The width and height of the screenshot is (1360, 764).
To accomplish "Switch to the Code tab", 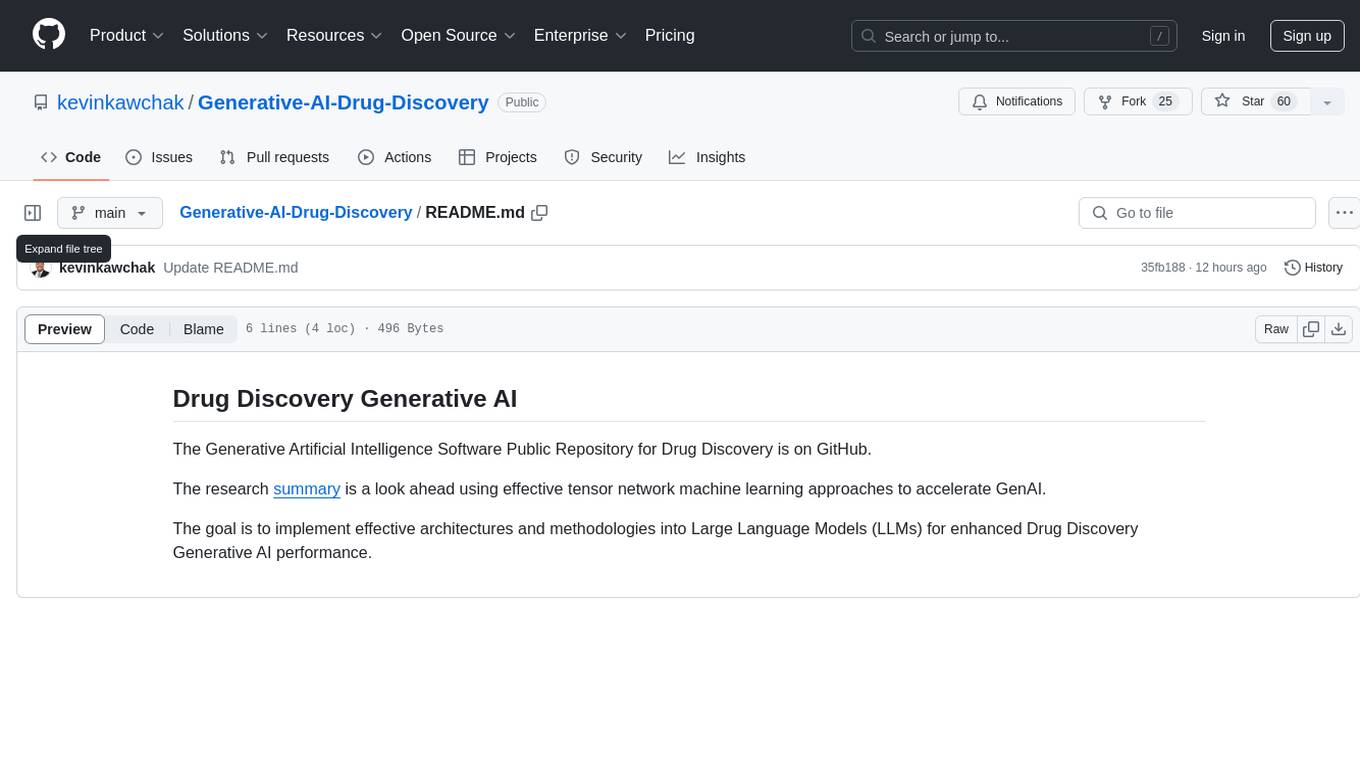I will [71, 157].
